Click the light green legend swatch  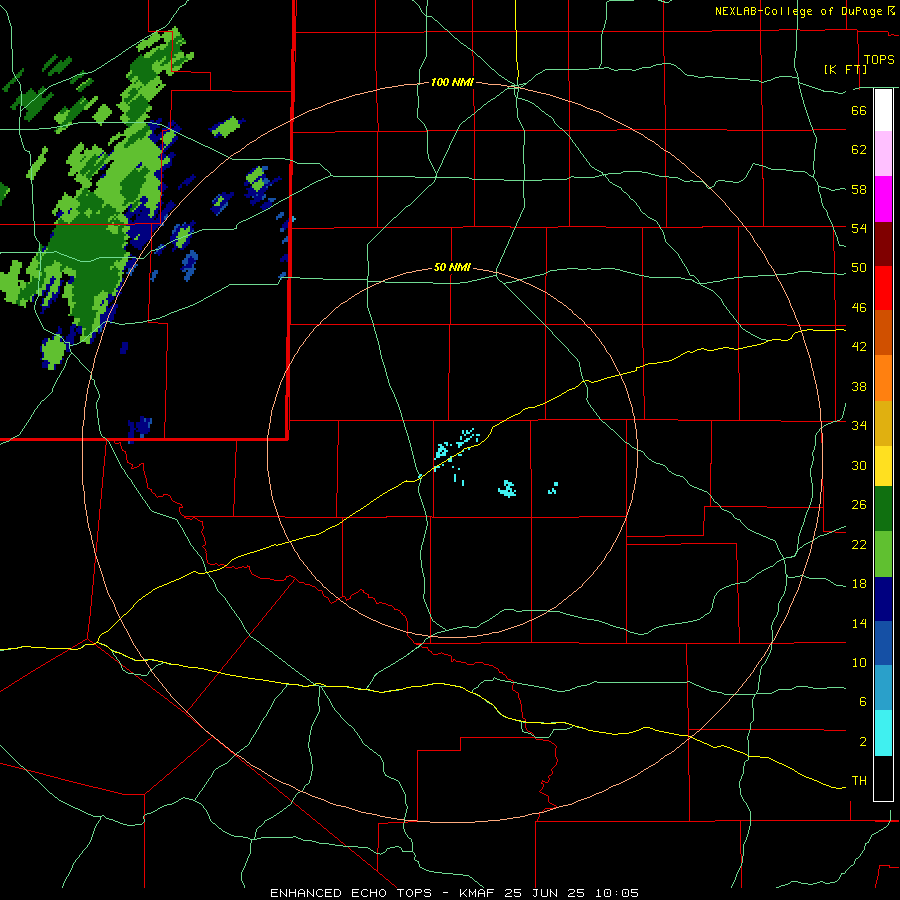click(x=883, y=554)
